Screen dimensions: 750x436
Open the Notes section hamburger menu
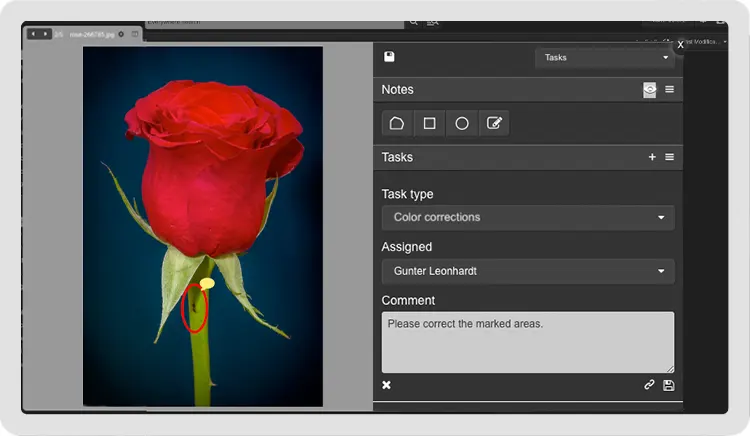[x=670, y=89]
